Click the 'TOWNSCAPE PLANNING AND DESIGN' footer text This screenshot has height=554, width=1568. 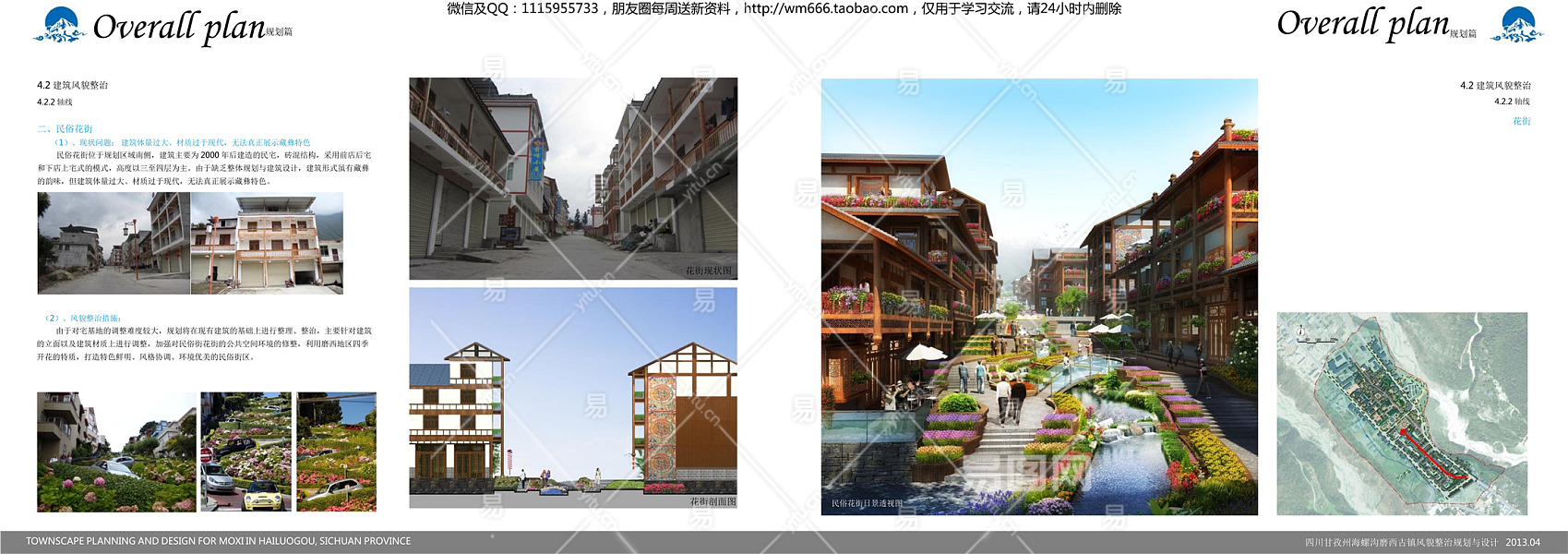coord(218,541)
